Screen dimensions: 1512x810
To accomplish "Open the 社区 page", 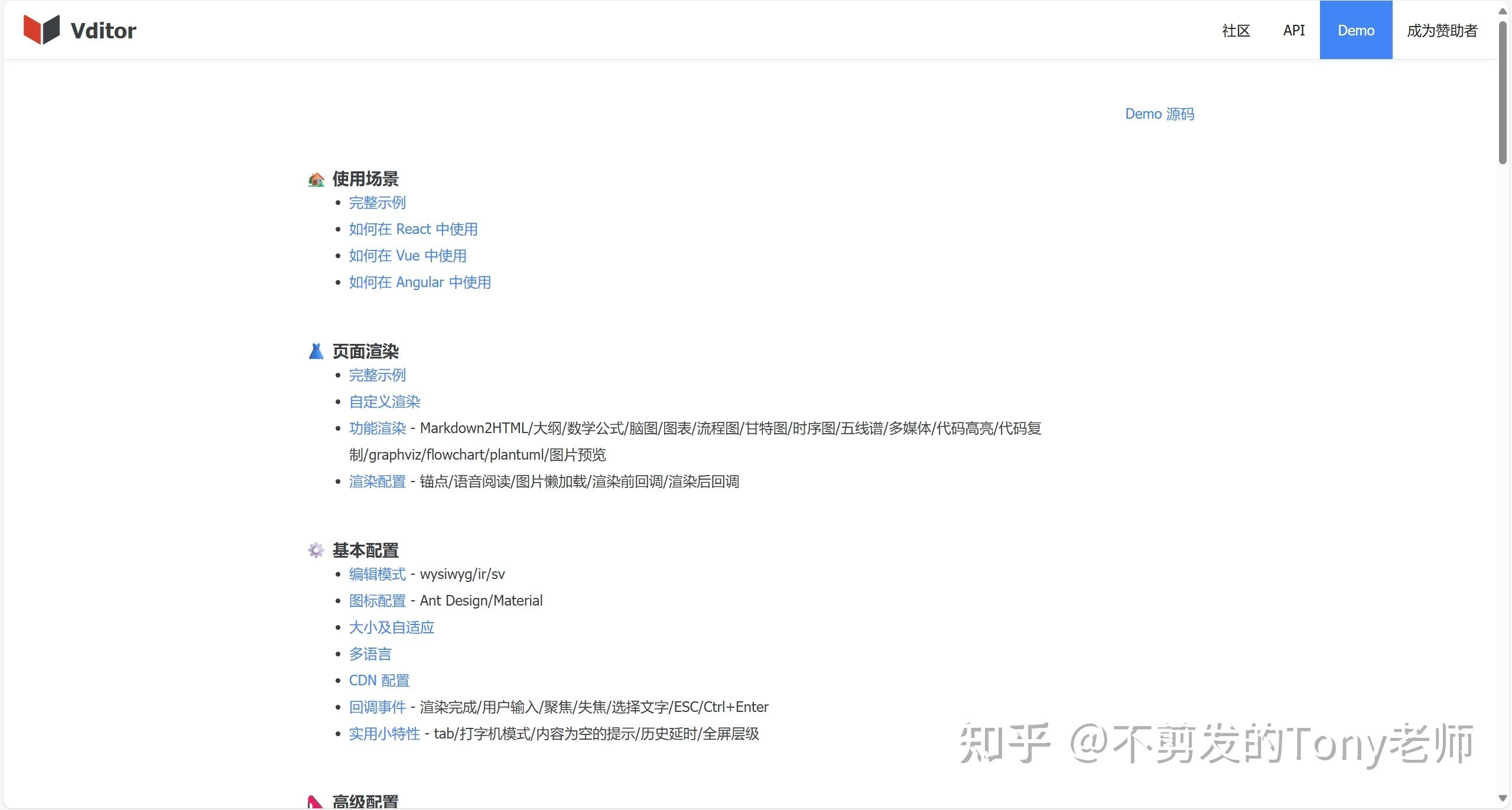I will [x=1235, y=30].
